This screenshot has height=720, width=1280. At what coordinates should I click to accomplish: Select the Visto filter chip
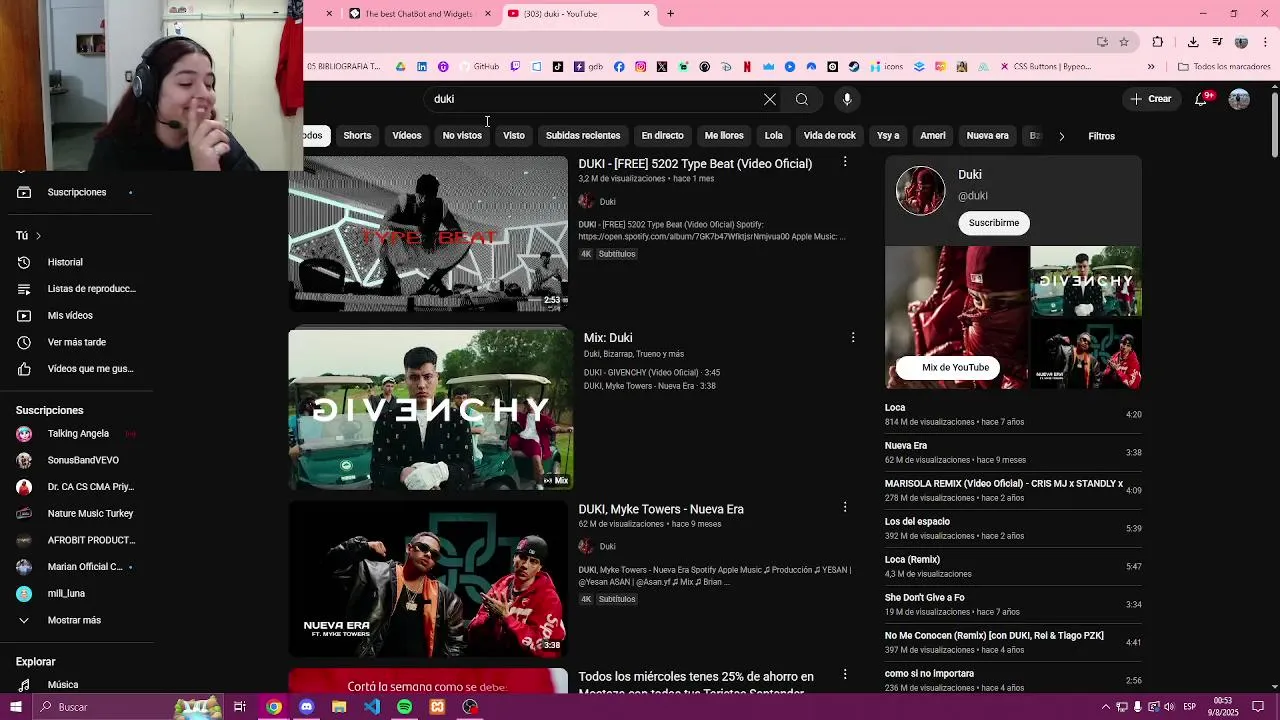click(x=514, y=136)
